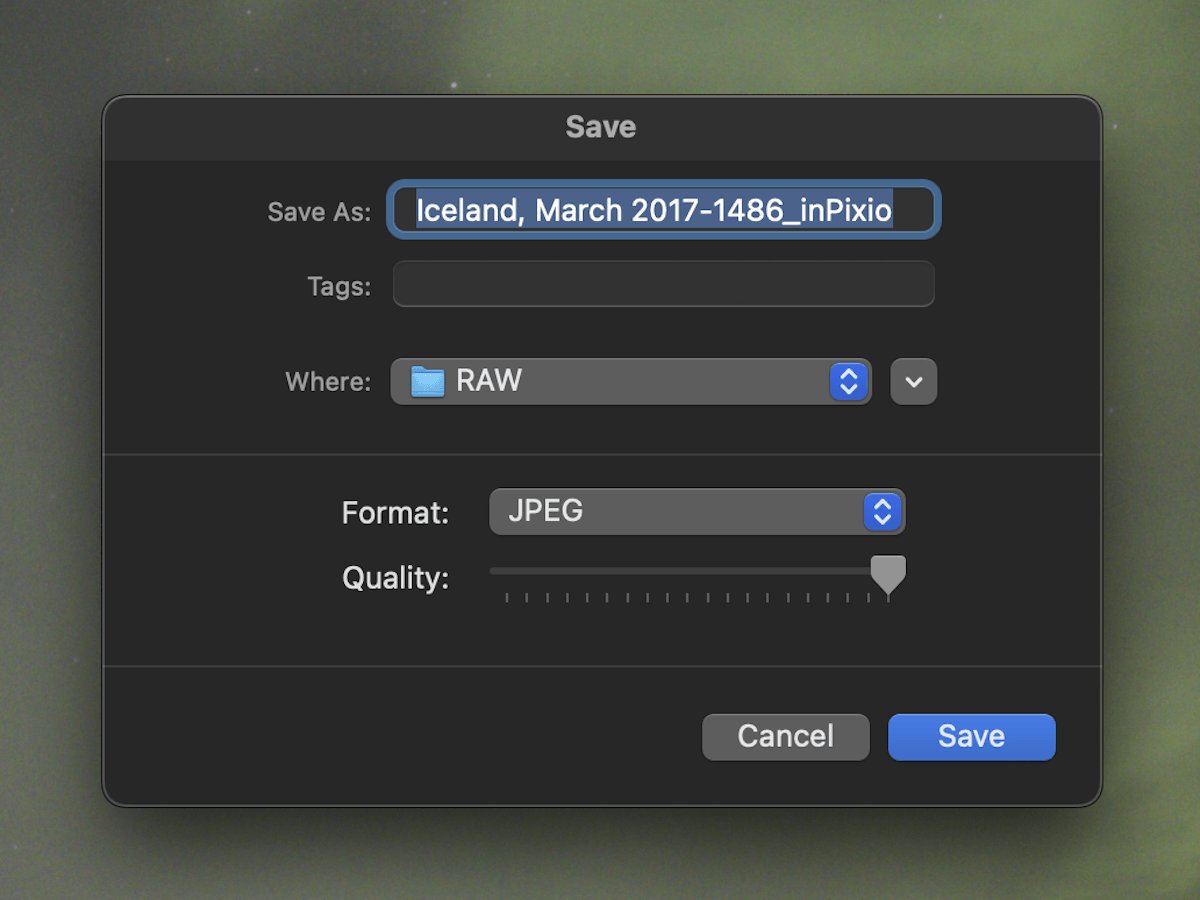Click the empty Tags field
This screenshot has width=1200, height=900.
(x=663, y=284)
